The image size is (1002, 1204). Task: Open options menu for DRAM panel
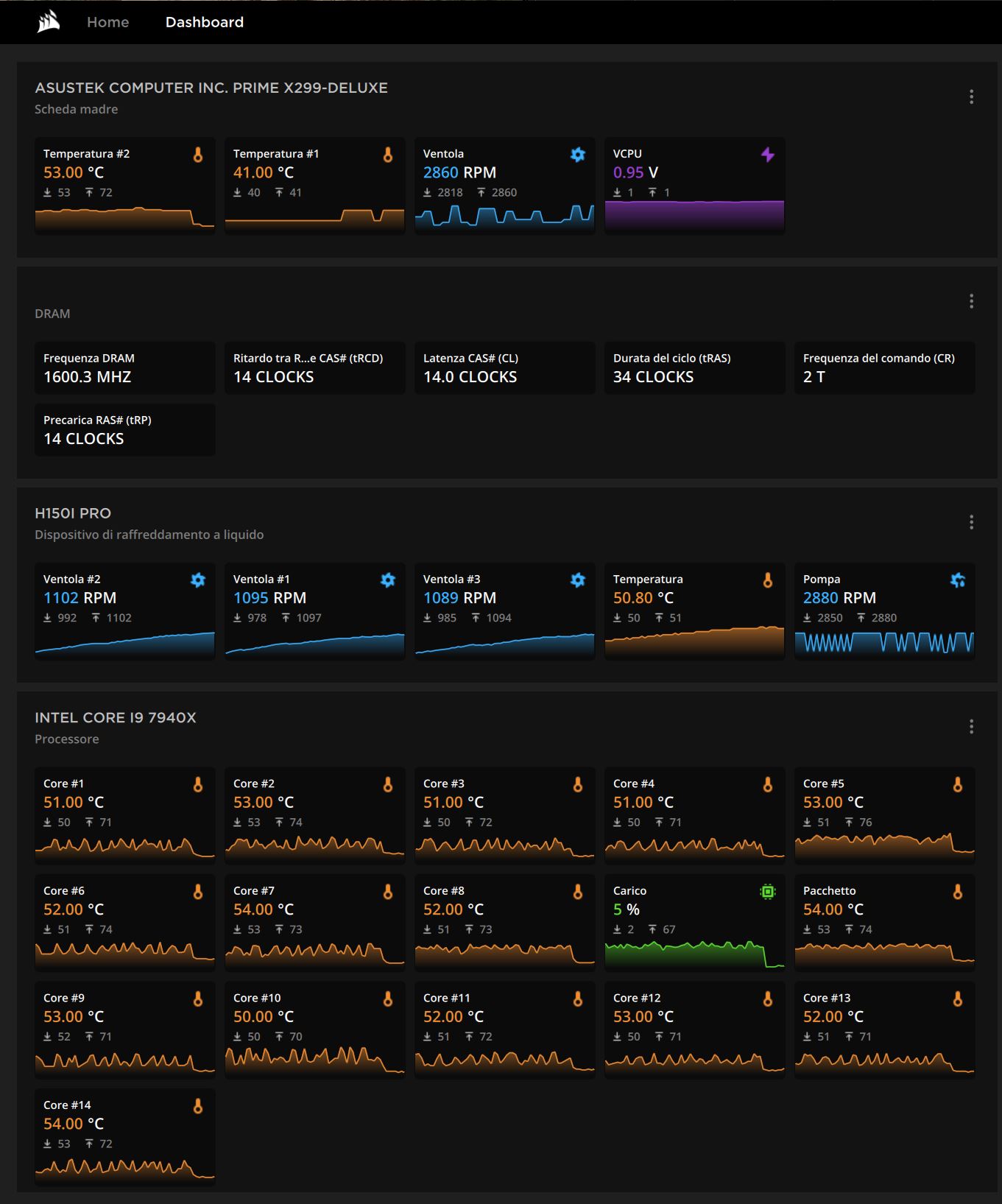click(x=971, y=301)
